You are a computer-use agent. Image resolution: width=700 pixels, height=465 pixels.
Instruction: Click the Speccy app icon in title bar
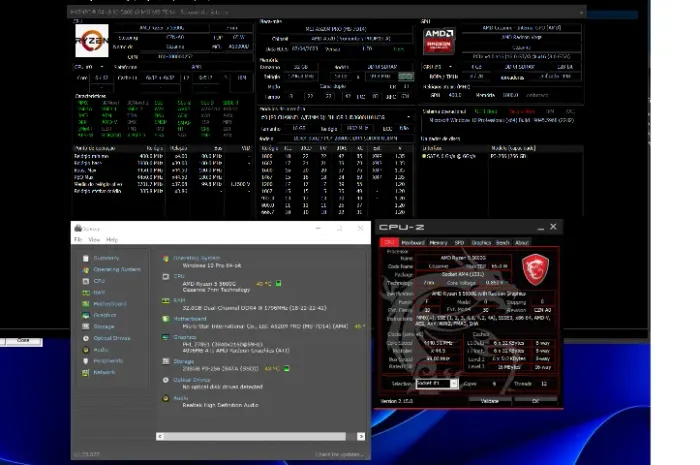tap(78, 228)
